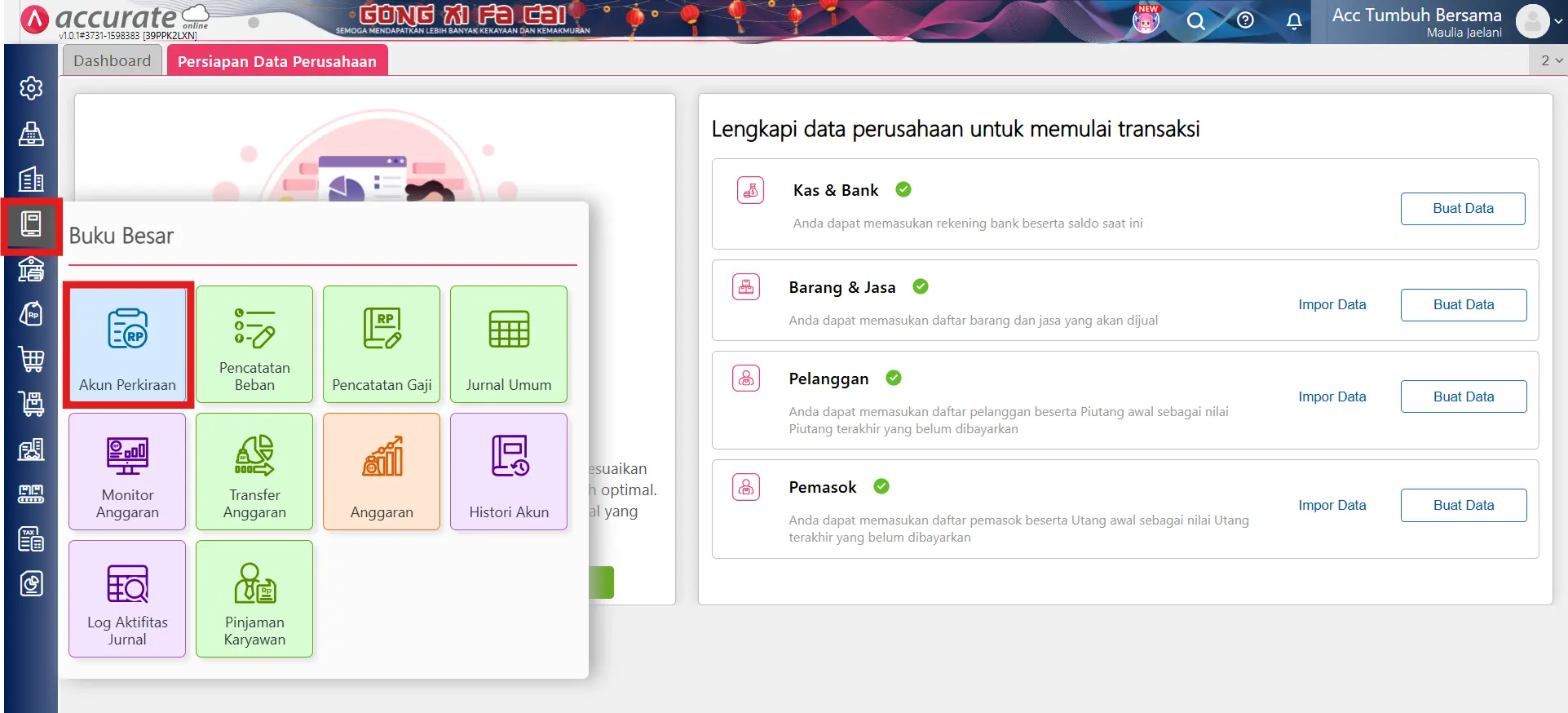Screen dimensions: 1568x713
Task: Click the Accurate online logo
Action: [116, 20]
